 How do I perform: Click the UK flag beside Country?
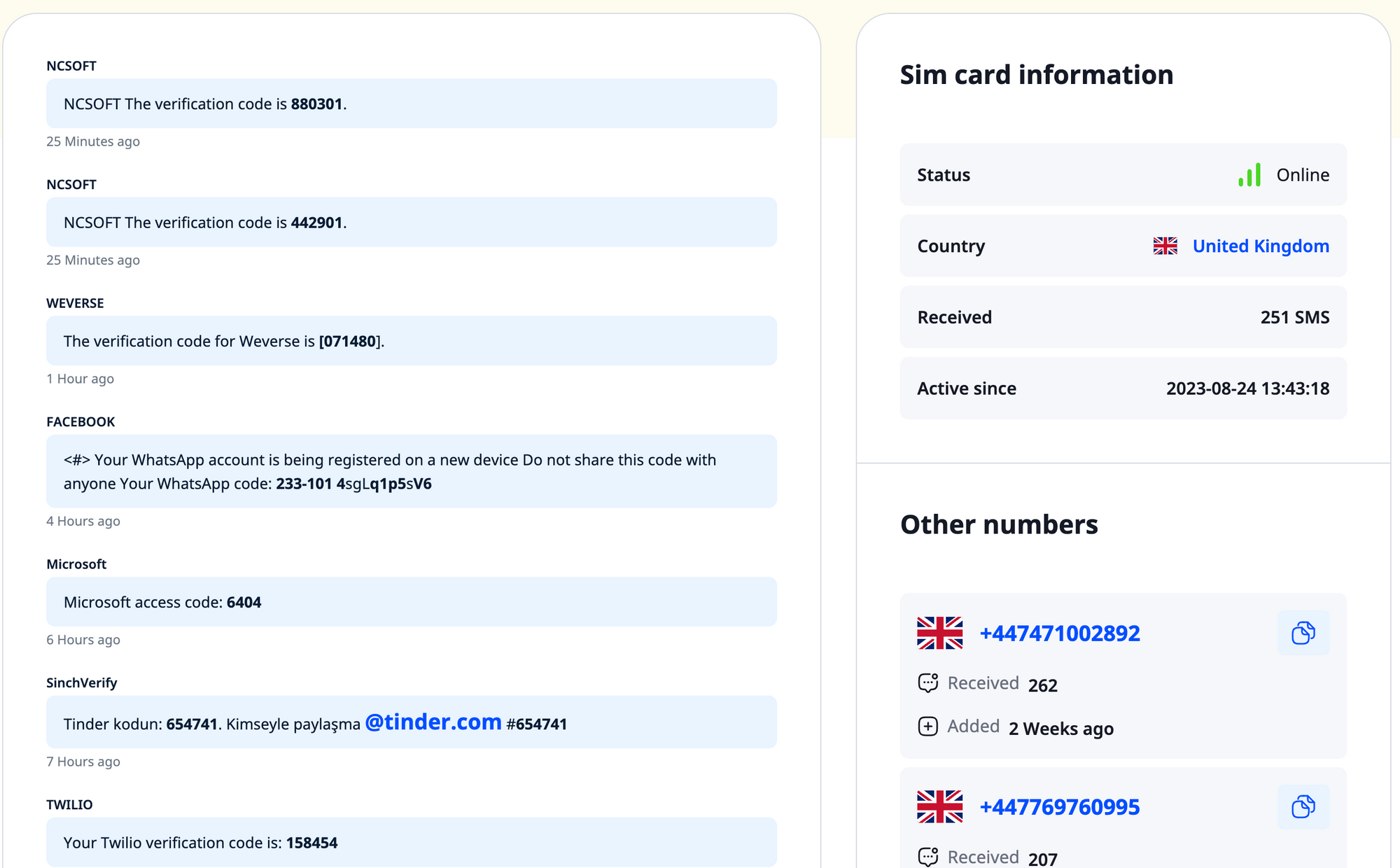(x=1165, y=246)
